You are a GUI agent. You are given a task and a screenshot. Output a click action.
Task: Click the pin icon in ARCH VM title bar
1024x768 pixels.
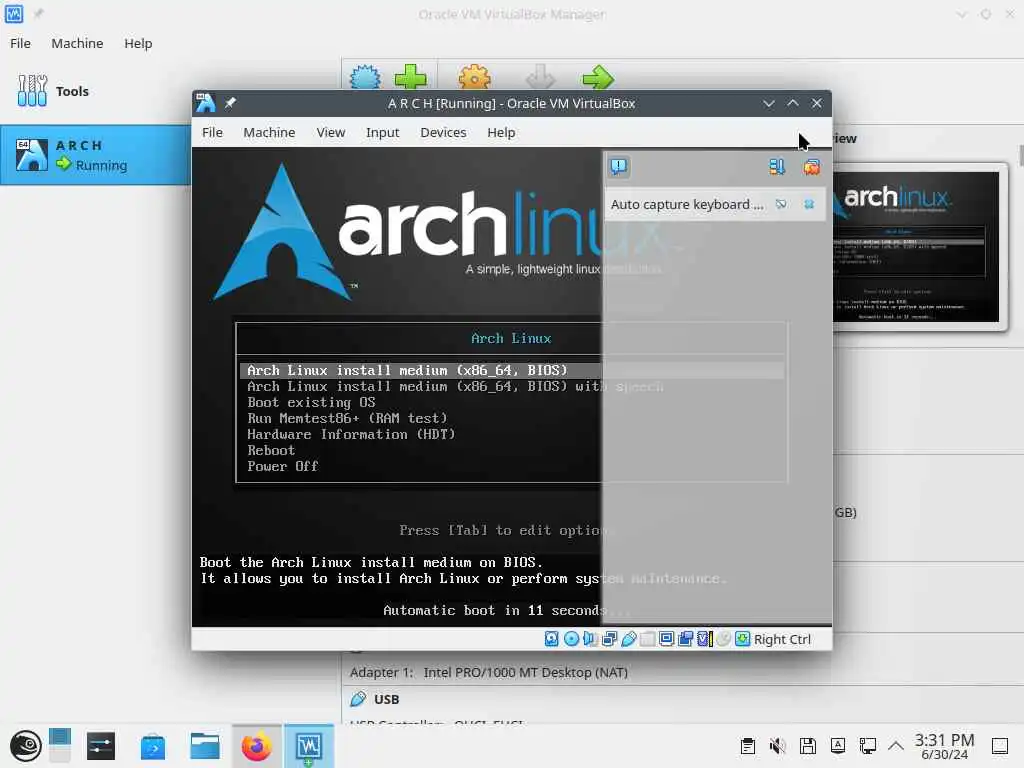(x=231, y=103)
